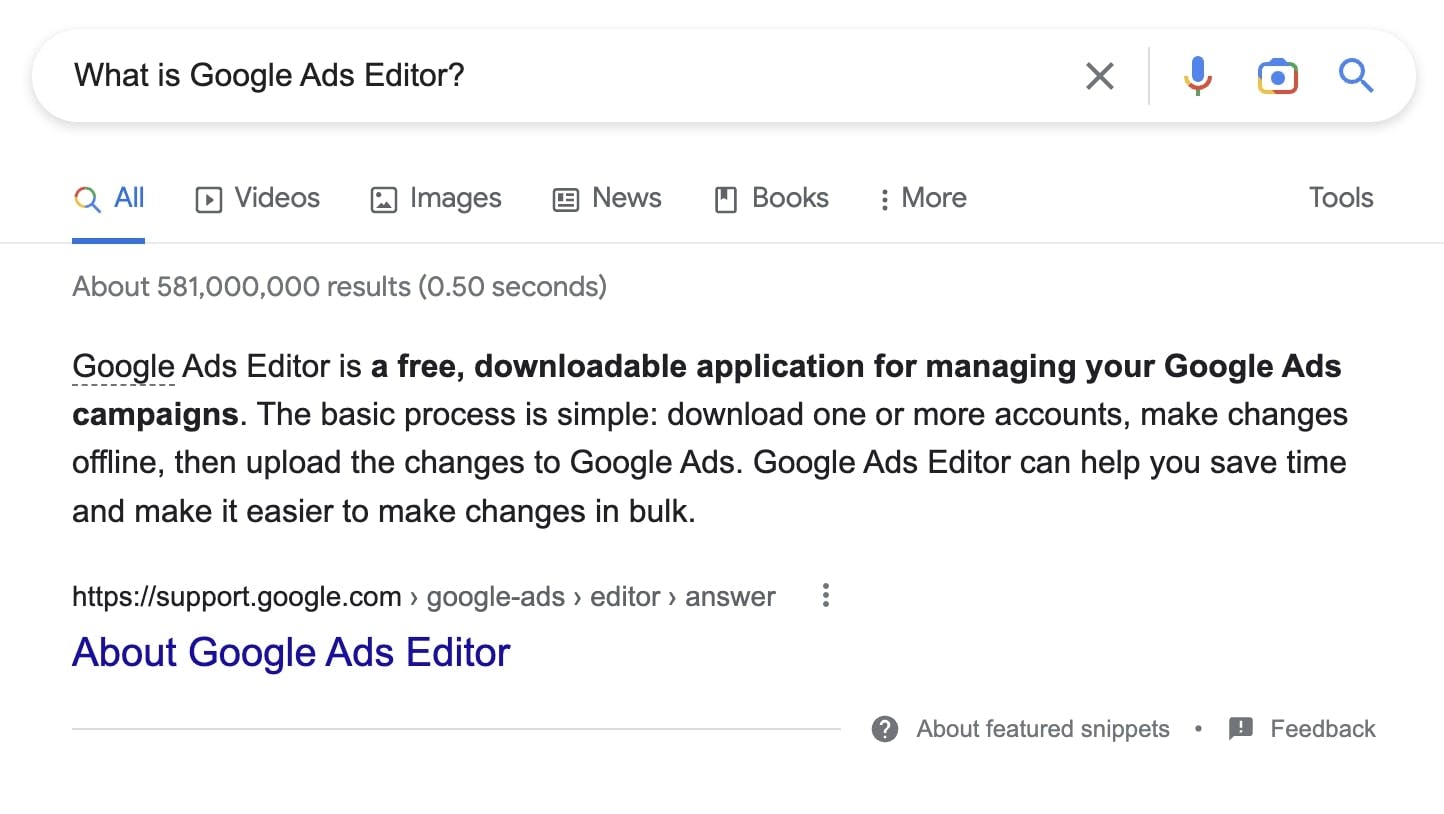Viewport: 1444px width, 814px height.
Task: Open the About Google Ads Editor link
Action: pyautogui.click(x=290, y=652)
